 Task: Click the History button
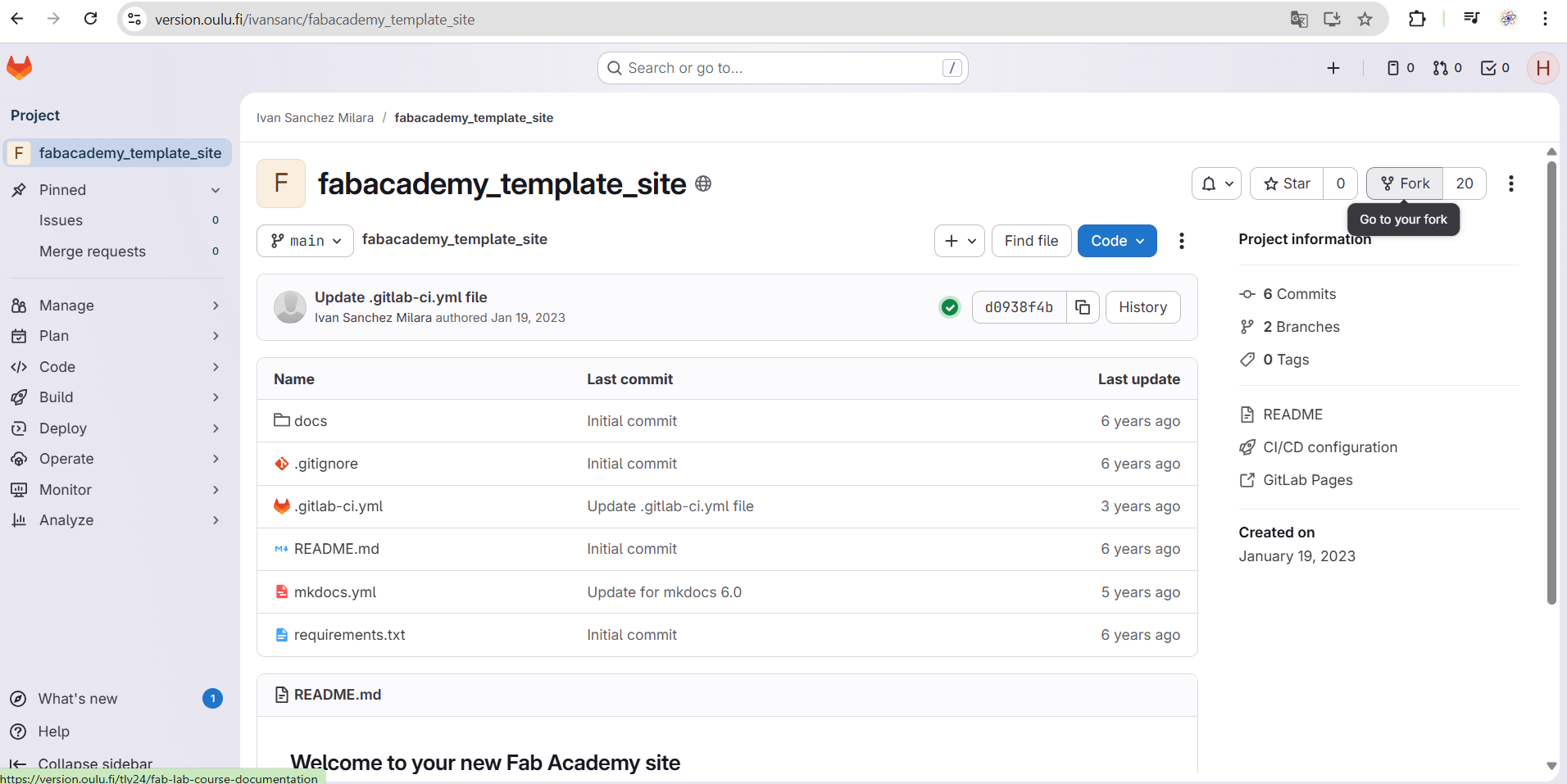click(x=1142, y=307)
